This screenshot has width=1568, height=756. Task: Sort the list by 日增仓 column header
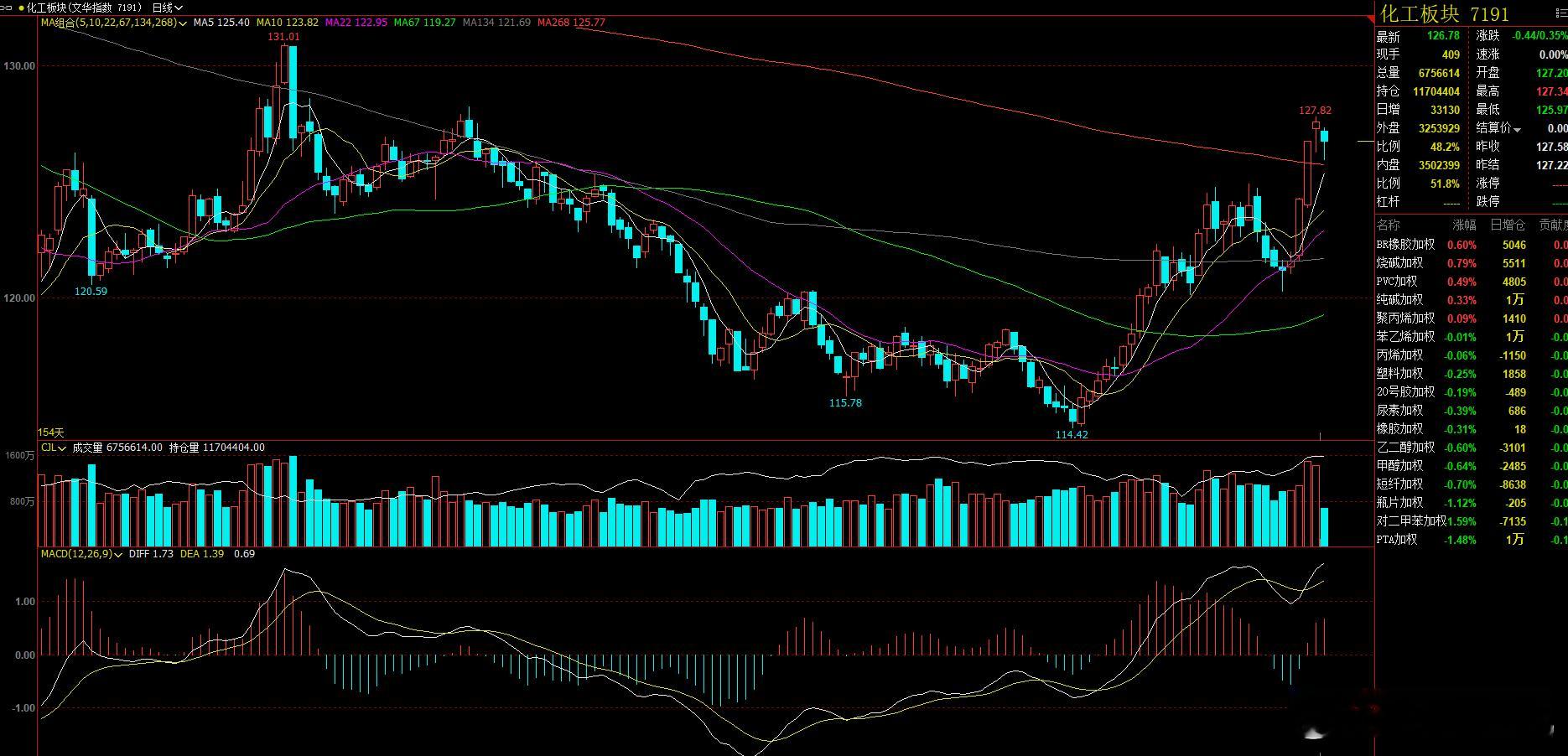(x=1508, y=225)
